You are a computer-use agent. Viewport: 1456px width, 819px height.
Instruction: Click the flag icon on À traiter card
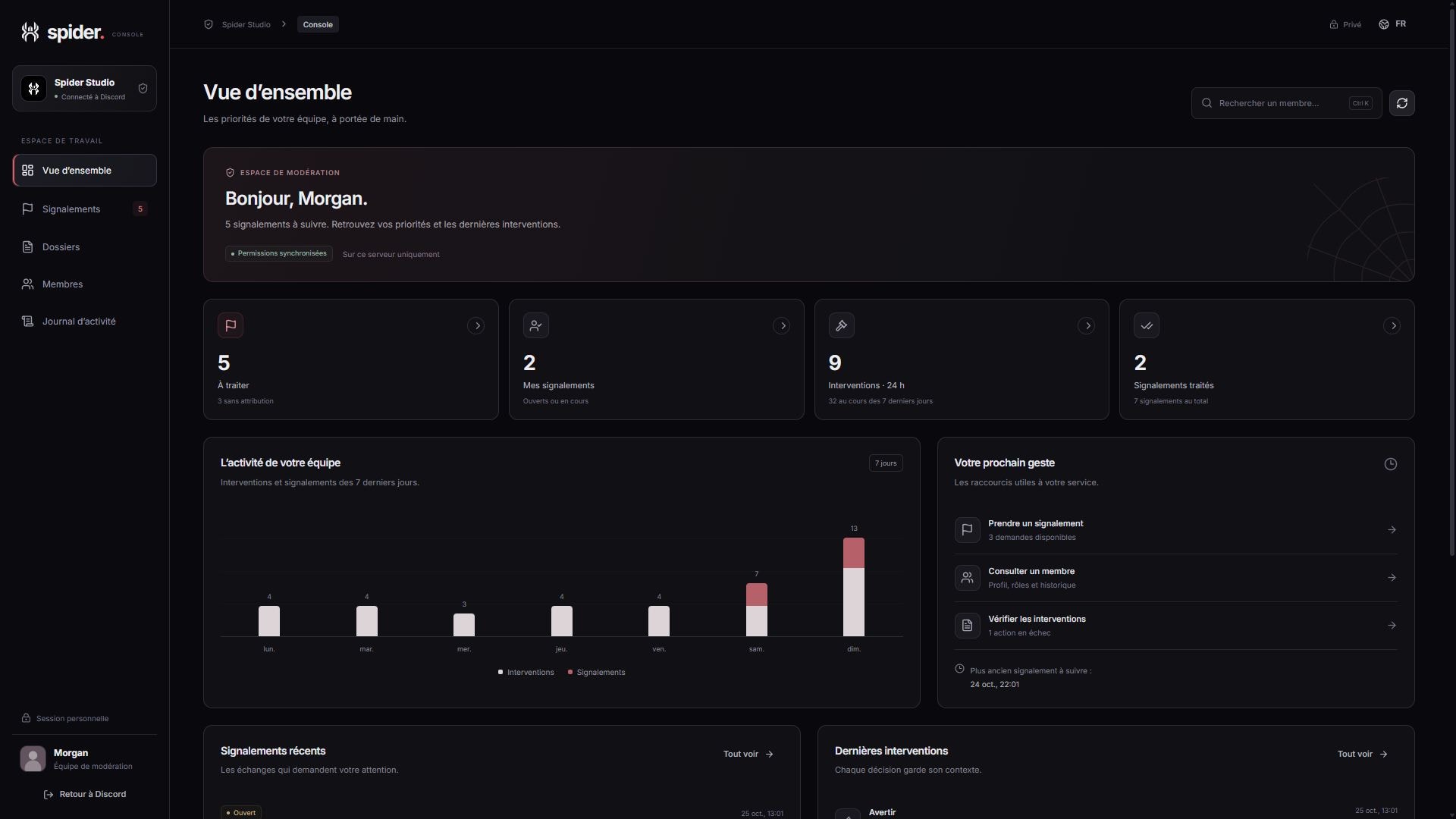231,326
